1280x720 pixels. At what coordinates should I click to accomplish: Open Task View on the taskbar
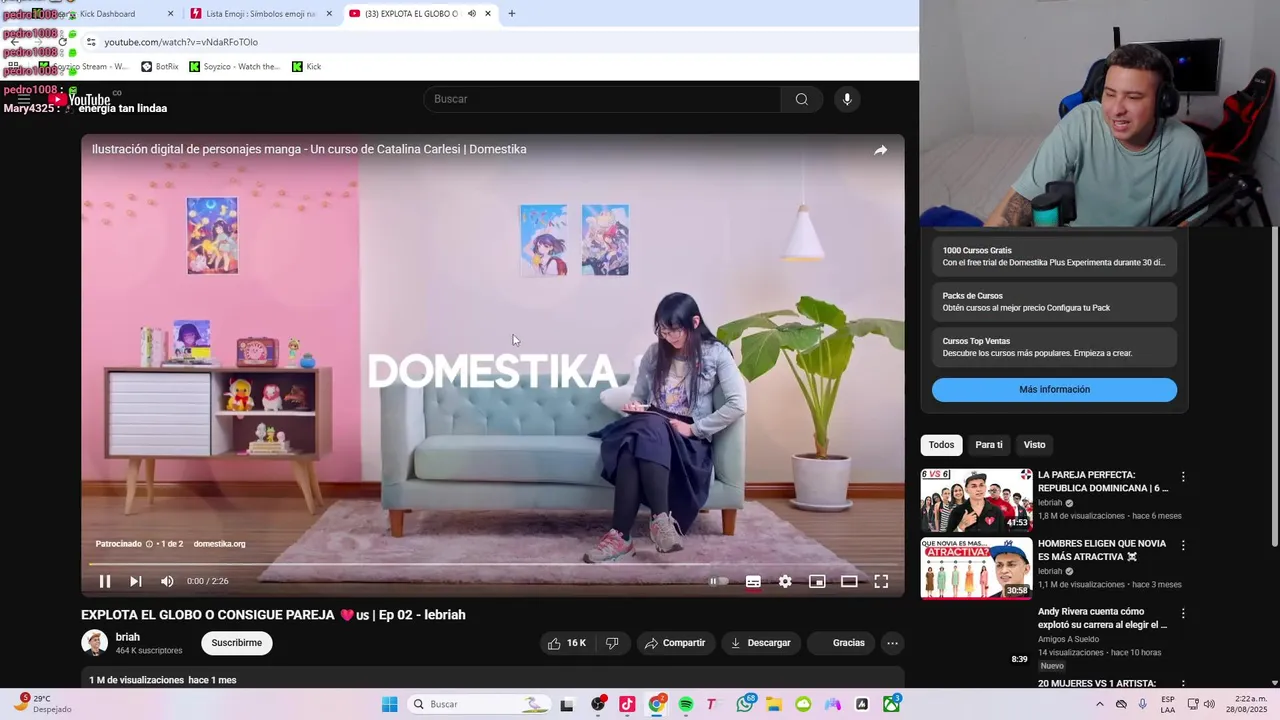[x=567, y=704]
